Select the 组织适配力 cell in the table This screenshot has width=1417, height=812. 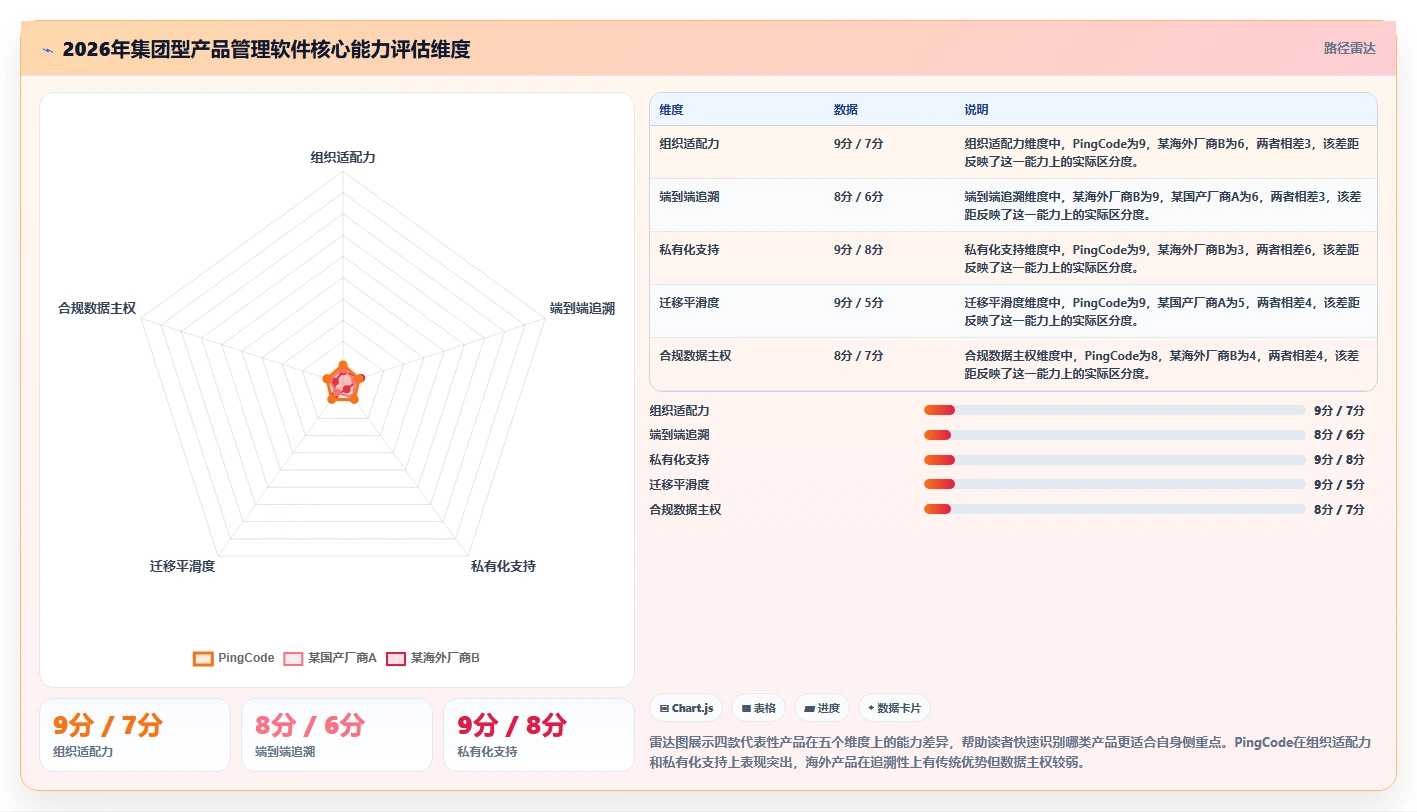pyautogui.click(x=737, y=152)
